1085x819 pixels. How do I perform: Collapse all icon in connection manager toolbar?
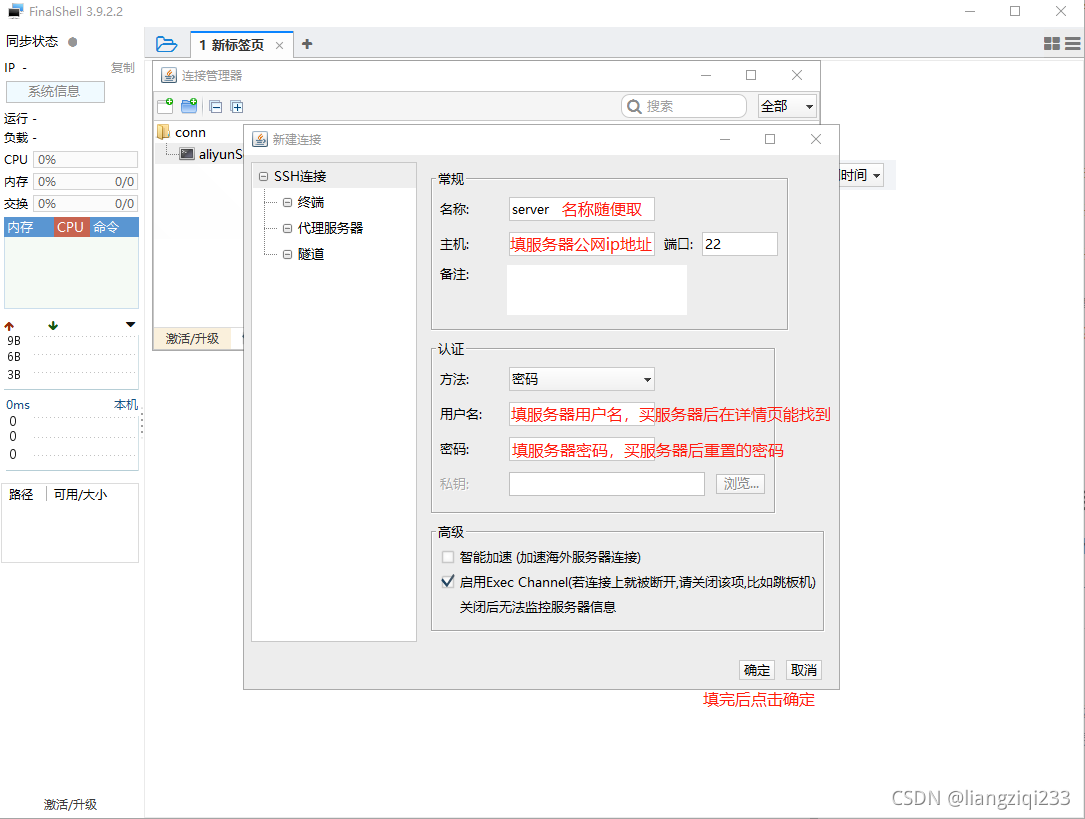pos(216,107)
